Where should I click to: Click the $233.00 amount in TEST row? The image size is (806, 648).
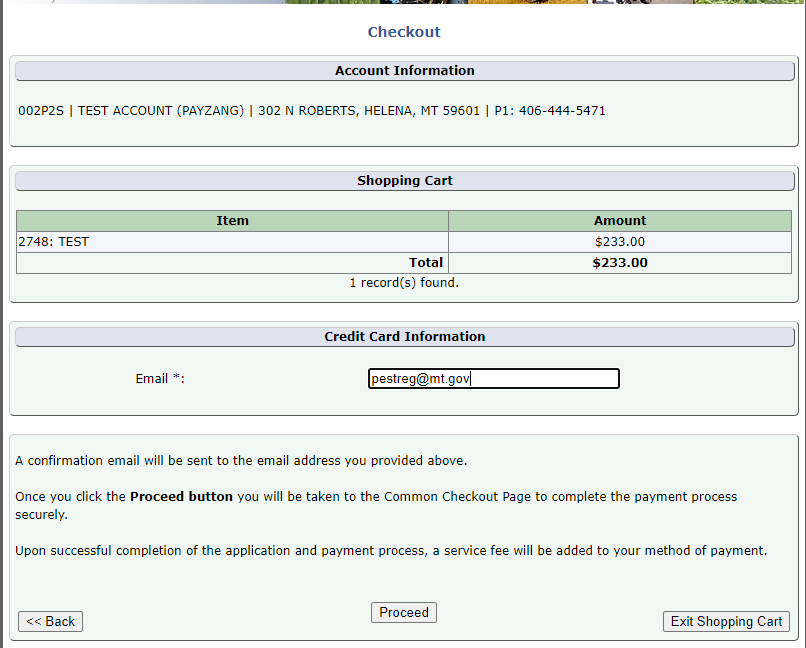click(x=620, y=241)
